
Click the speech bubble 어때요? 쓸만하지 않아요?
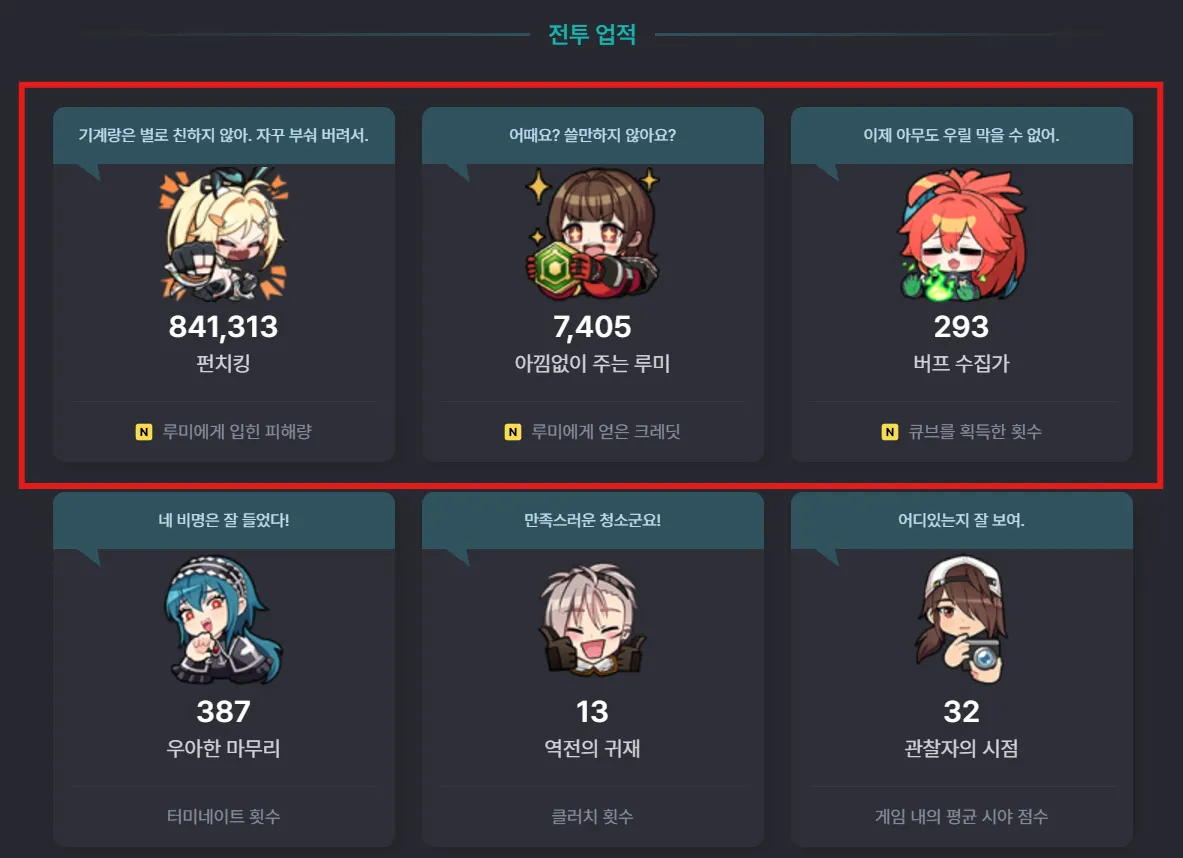pyautogui.click(x=592, y=136)
